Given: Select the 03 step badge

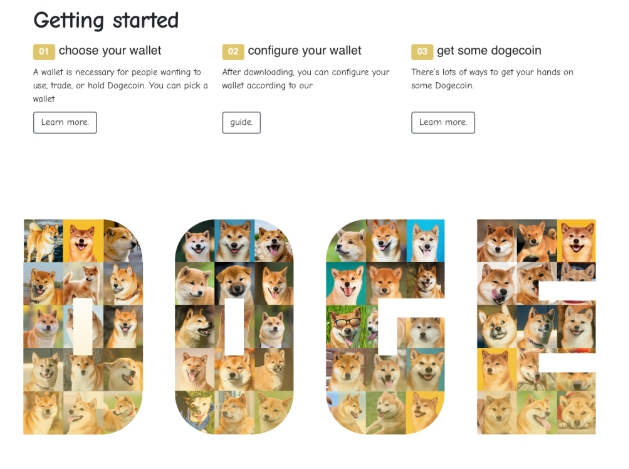Looking at the screenshot, I should pyautogui.click(x=422, y=51).
